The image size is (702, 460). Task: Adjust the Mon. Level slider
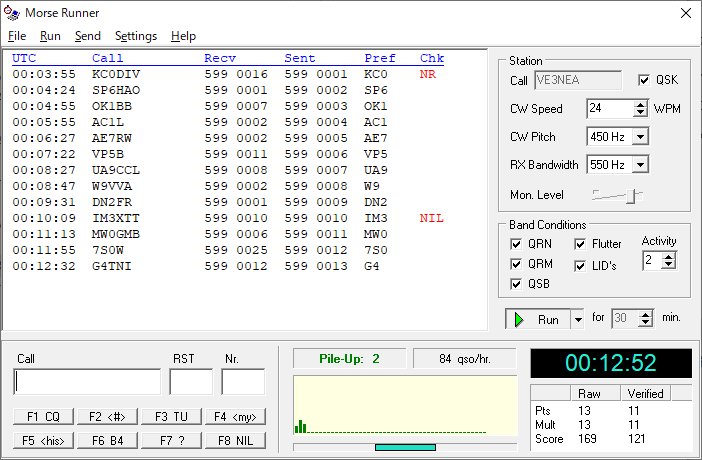click(629, 196)
